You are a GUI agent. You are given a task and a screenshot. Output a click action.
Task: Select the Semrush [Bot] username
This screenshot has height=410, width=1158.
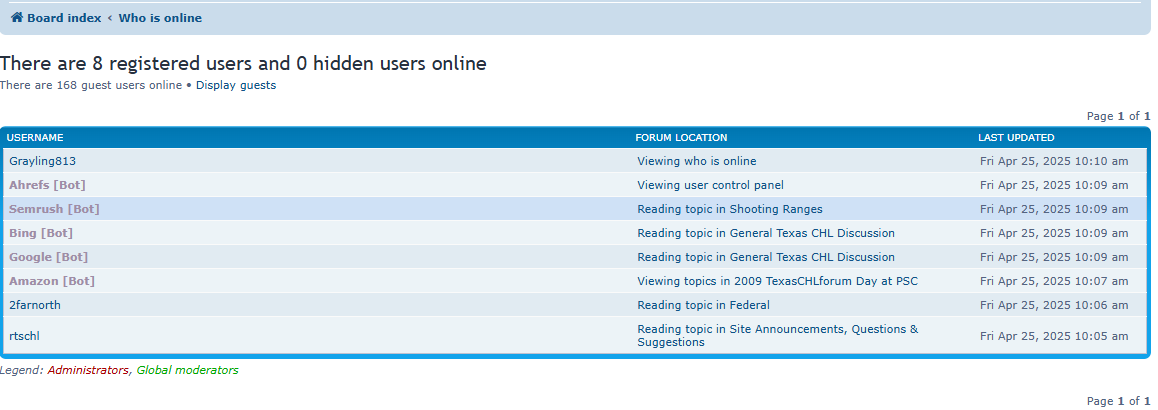54,209
